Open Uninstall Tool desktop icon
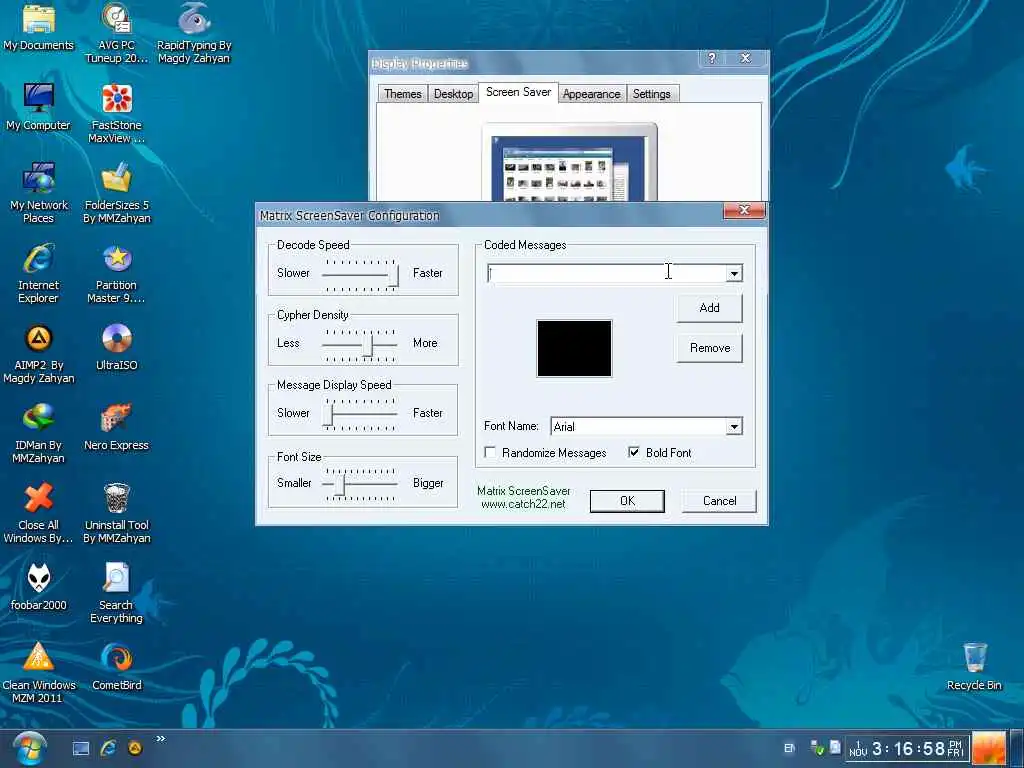Screen dimensions: 1024x768 click(x=116, y=513)
